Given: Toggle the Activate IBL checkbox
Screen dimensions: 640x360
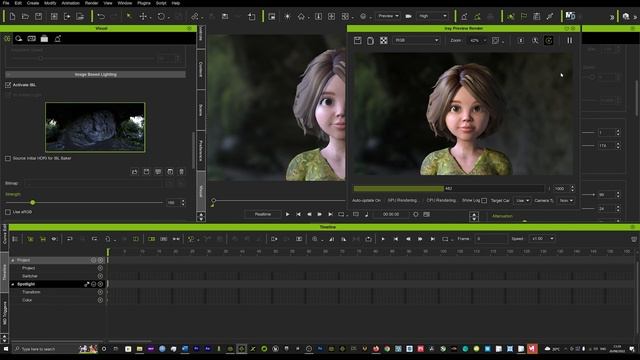Looking at the screenshot, I should point(8,85).
